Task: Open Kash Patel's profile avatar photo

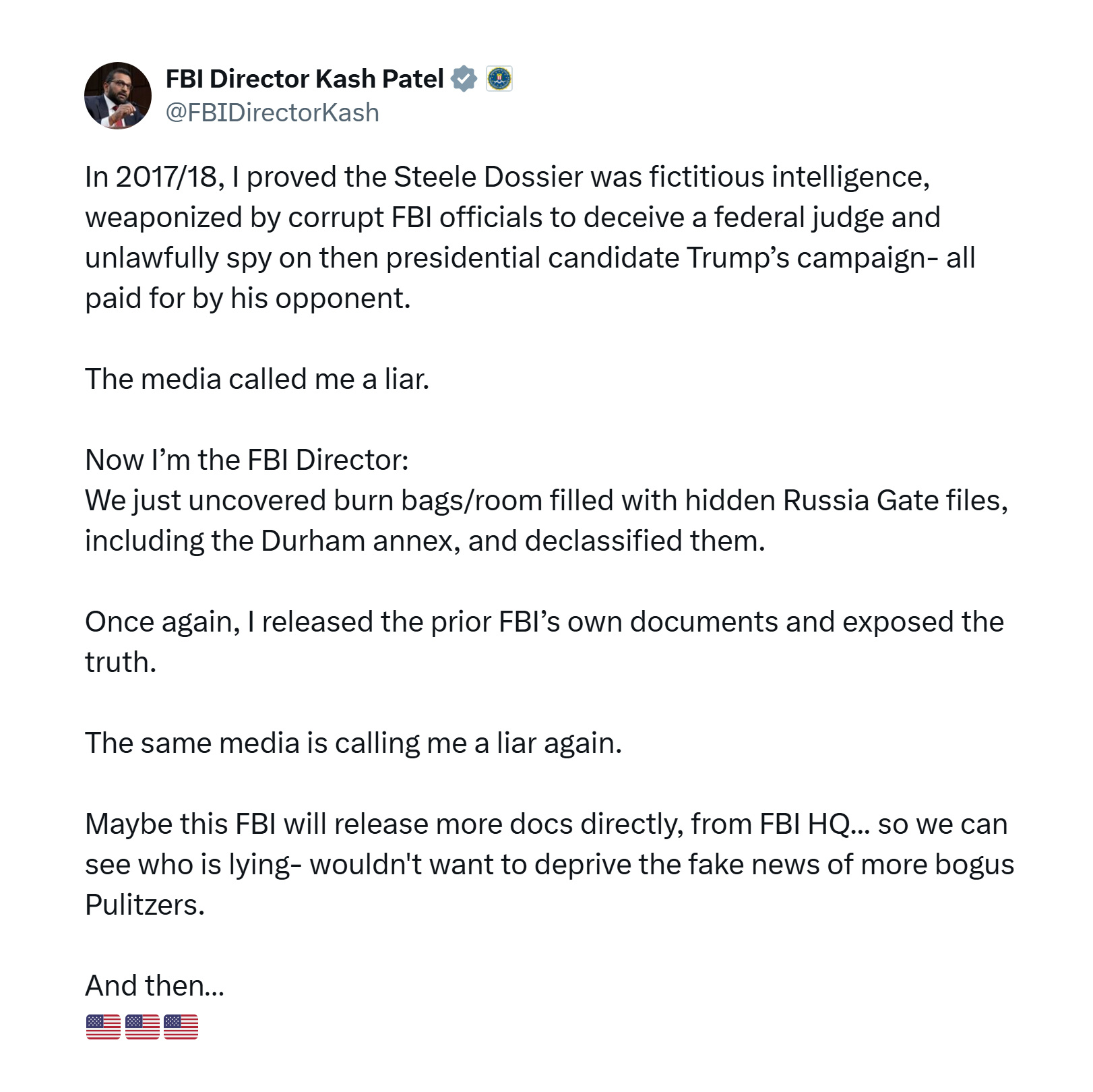Action: (x=118, y=96)
